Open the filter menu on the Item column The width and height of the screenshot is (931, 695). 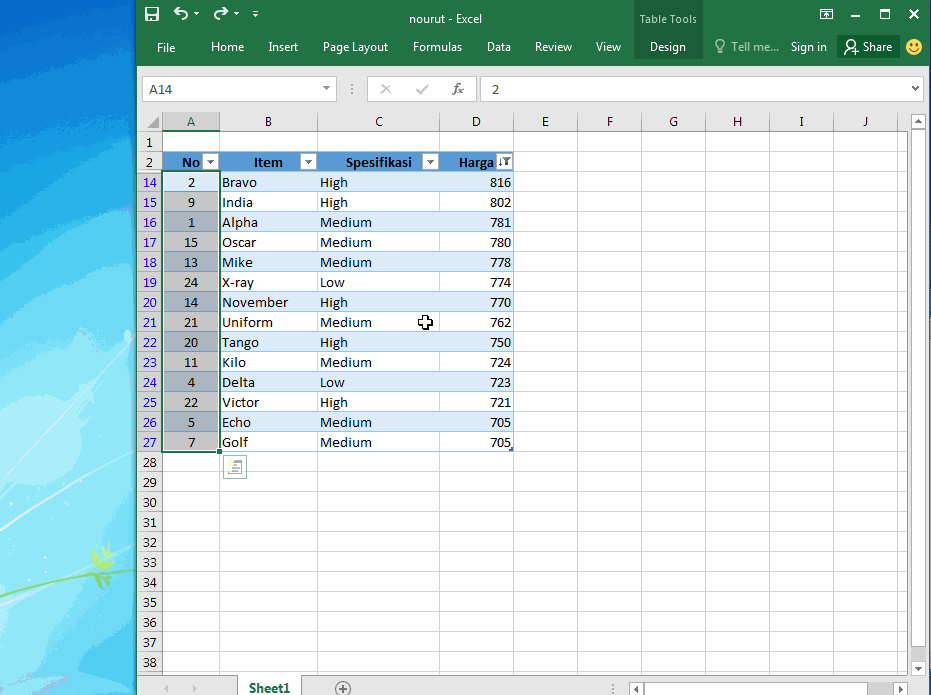coord(308,161)
